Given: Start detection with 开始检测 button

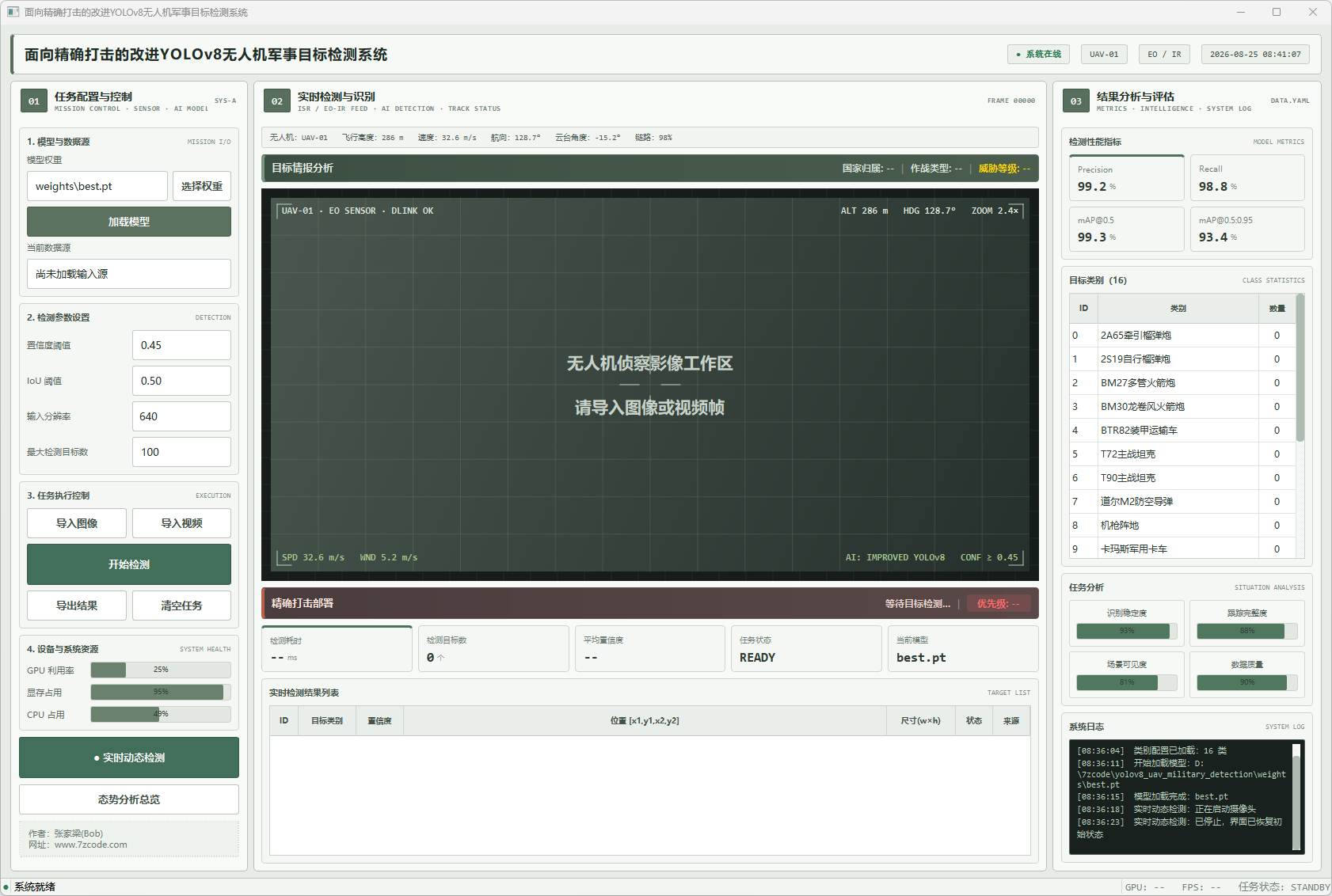Looking at the screenshot, I should 129,564.
